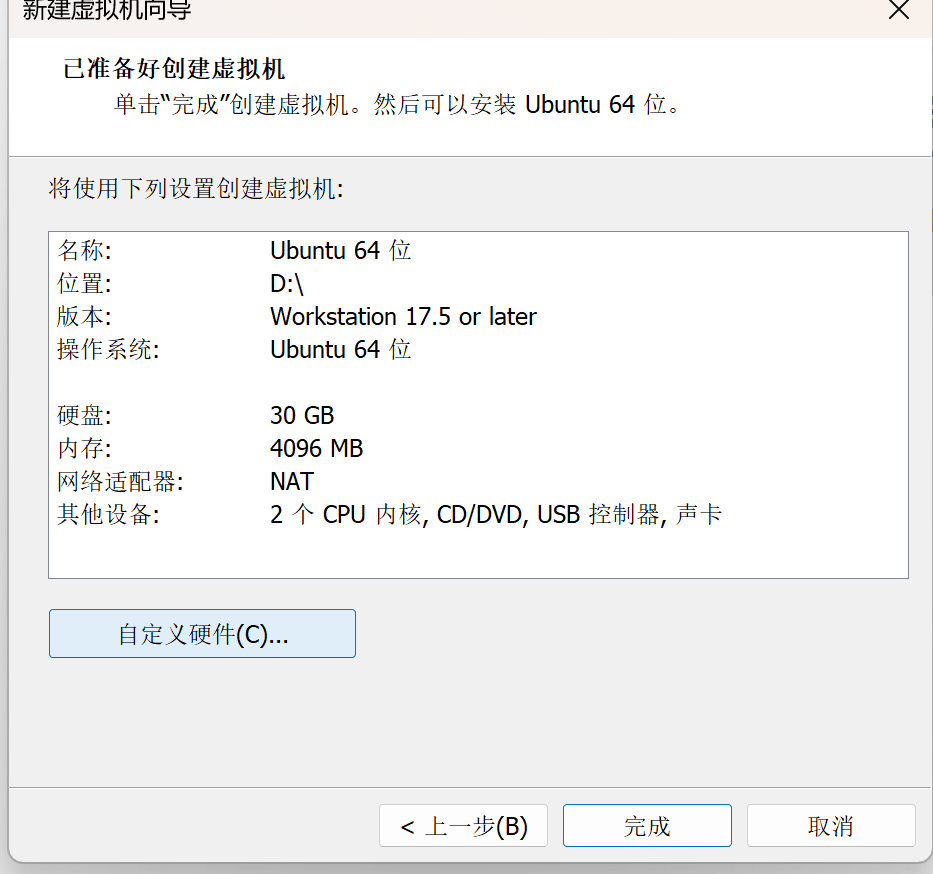The image size is (933, 874).
Task: Click the 版本: label
Action: point(84,317)
